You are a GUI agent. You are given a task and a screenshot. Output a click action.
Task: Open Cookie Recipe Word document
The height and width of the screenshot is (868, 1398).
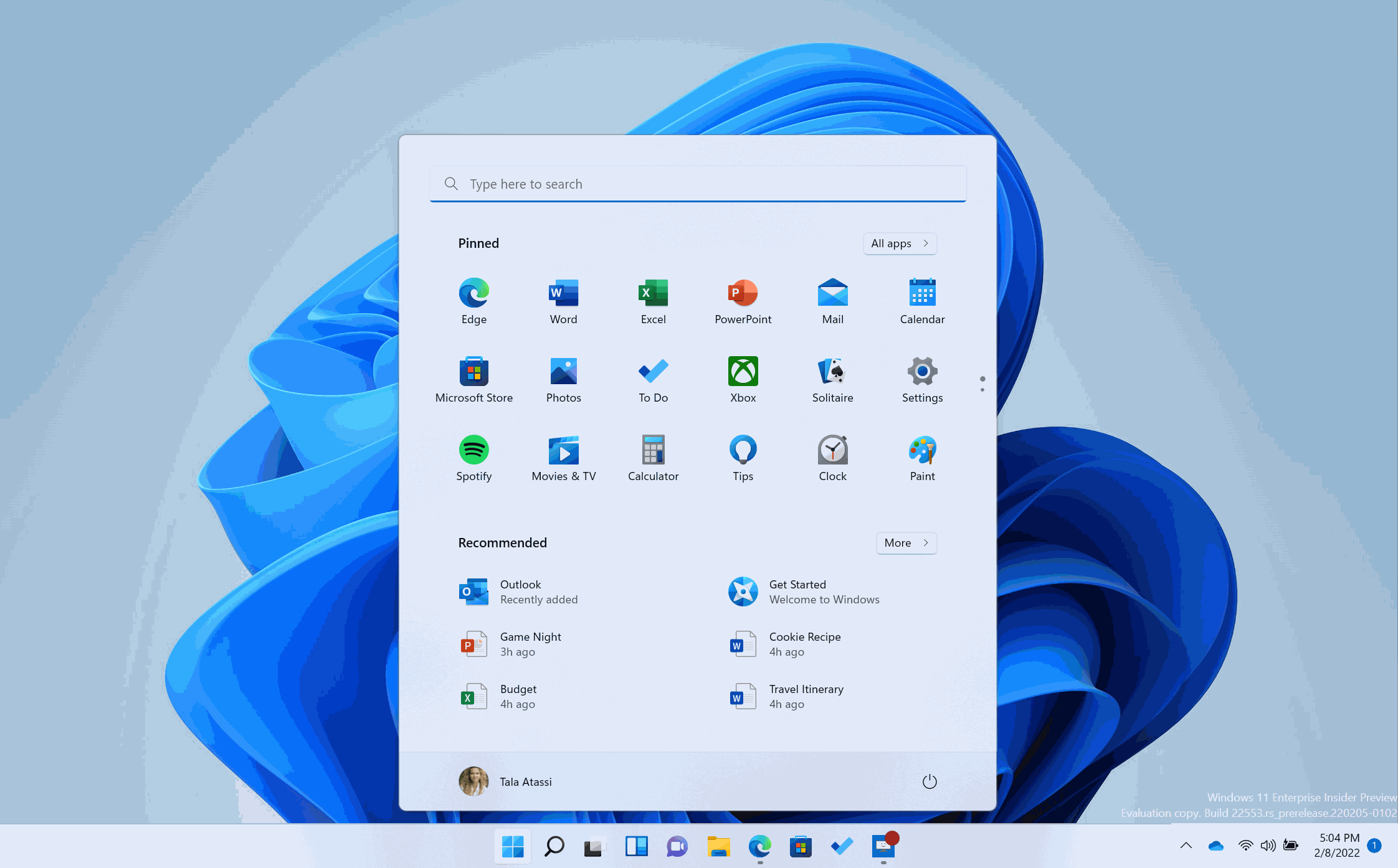[x=804, y=643]
